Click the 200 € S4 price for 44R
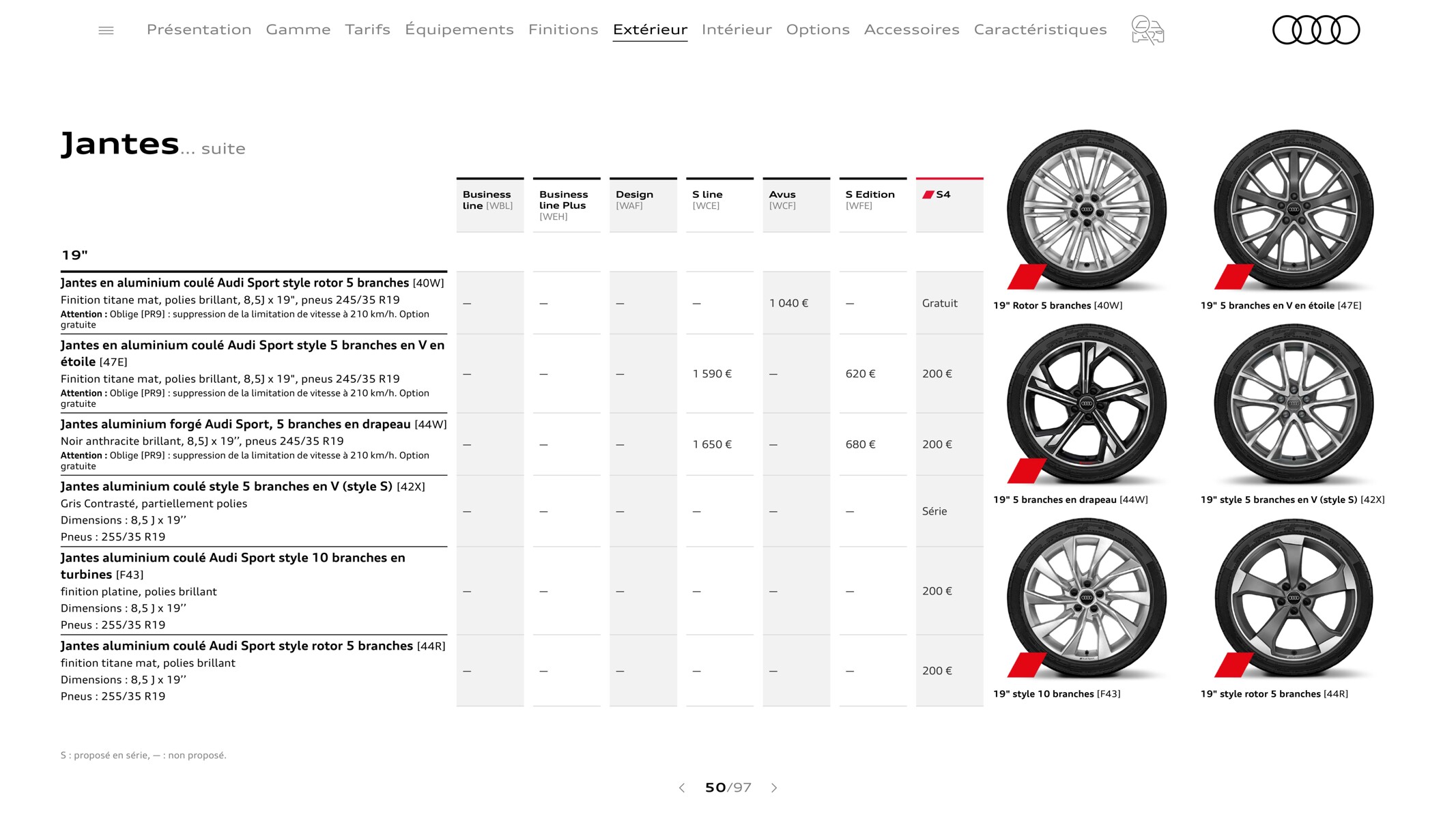The width and height of the screenshot is (1456, 819). pyautogui.click(x=937, y=671)
